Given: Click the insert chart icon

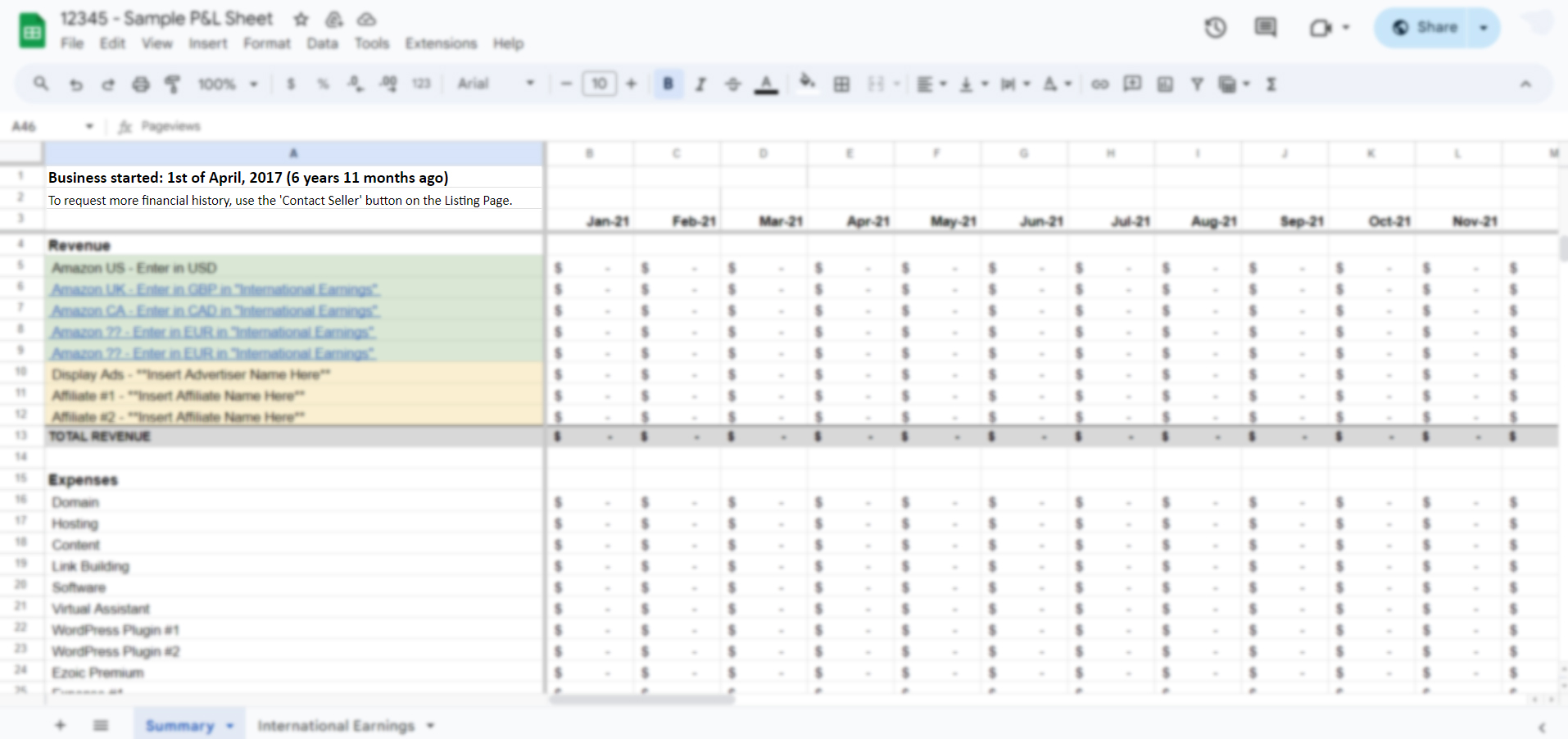Looking at the screenshot, I should click(1165, 84).
